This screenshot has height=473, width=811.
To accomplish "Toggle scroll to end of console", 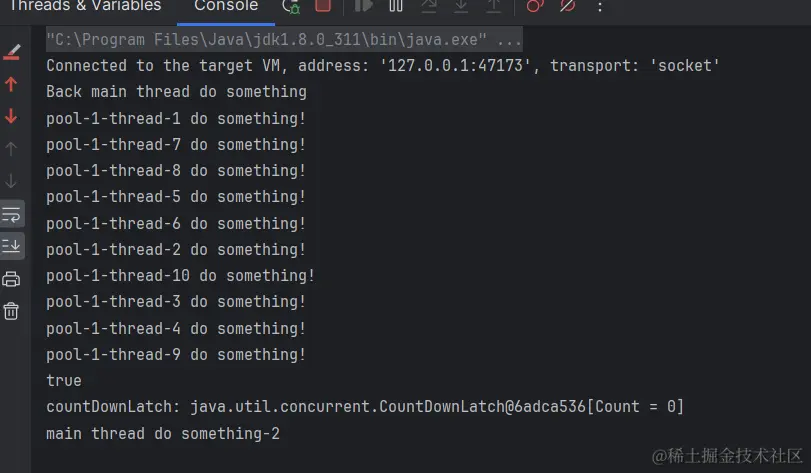I will 11,245.
